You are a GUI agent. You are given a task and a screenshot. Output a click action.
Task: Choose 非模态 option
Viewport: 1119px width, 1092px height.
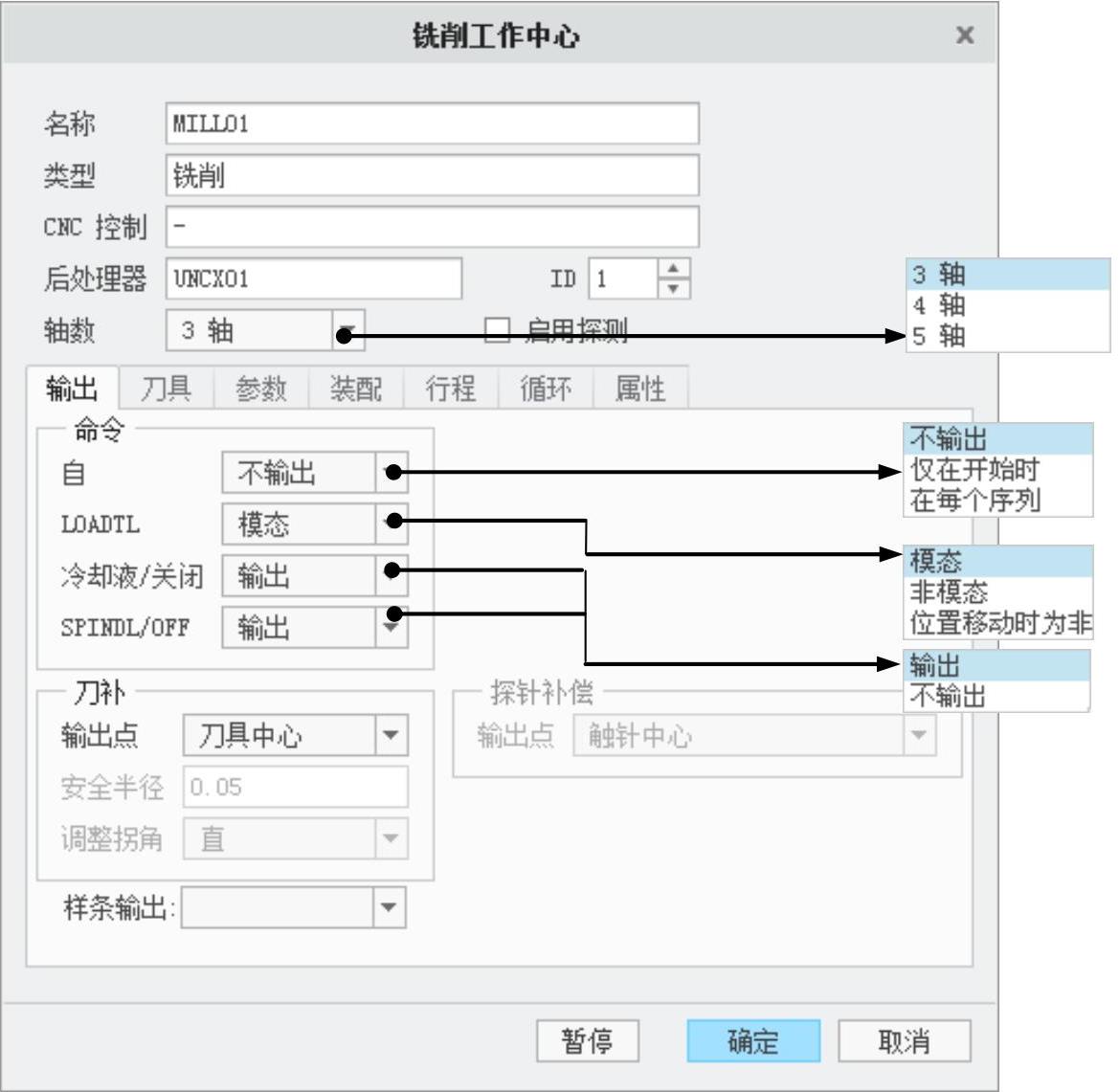click(997, 591)
